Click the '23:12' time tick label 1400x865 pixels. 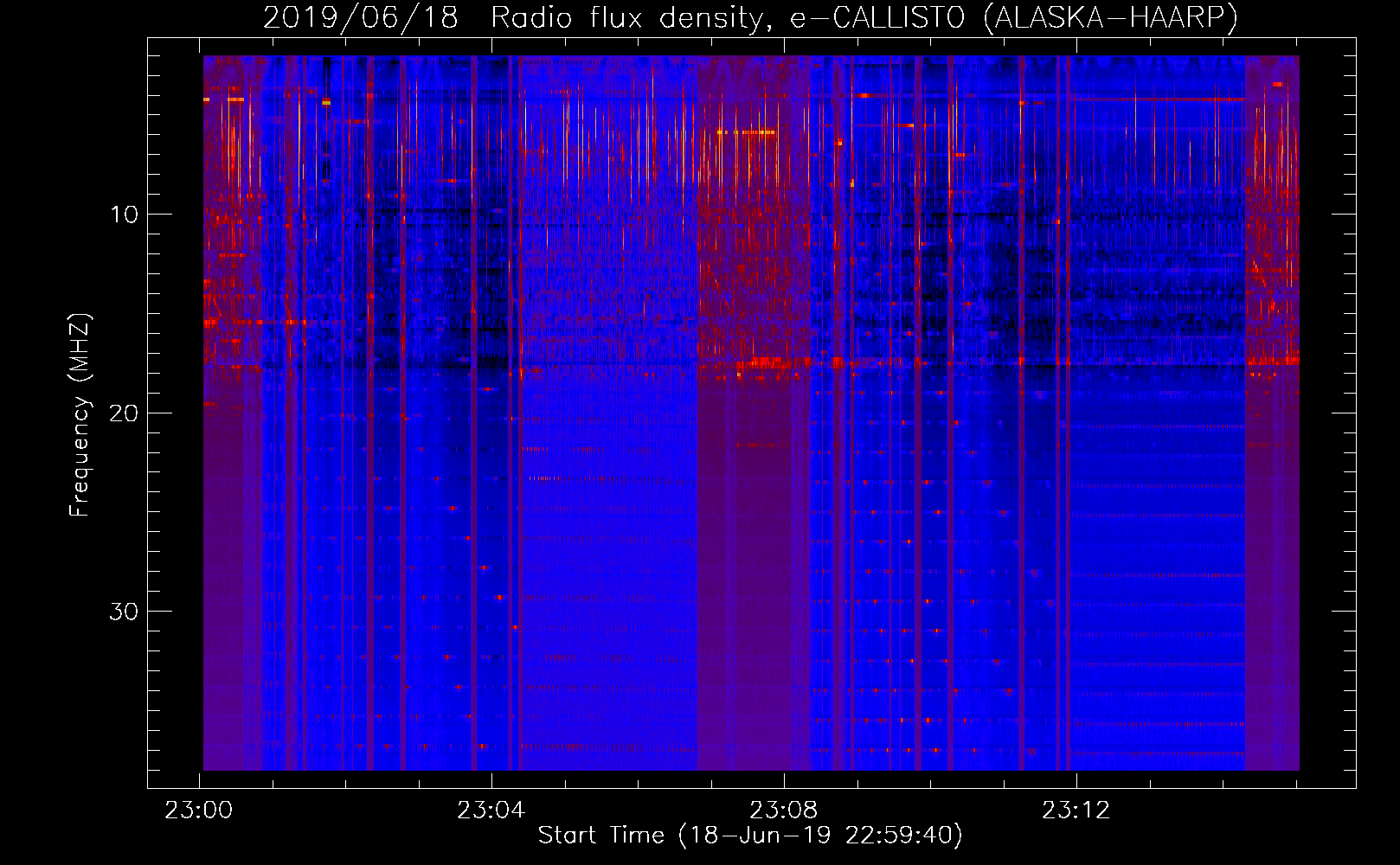1076,811
